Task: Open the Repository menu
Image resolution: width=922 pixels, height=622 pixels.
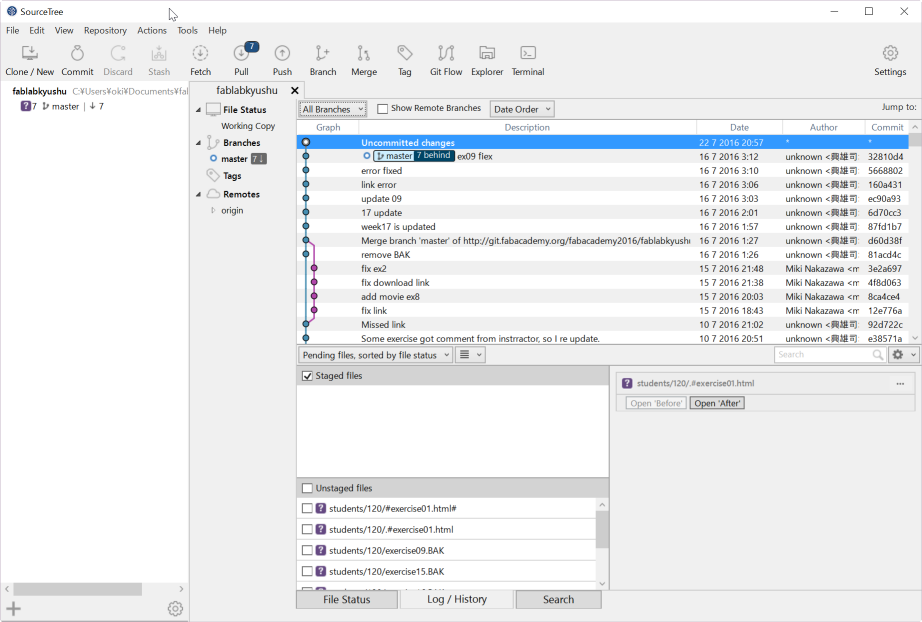Action: (105, 31)
